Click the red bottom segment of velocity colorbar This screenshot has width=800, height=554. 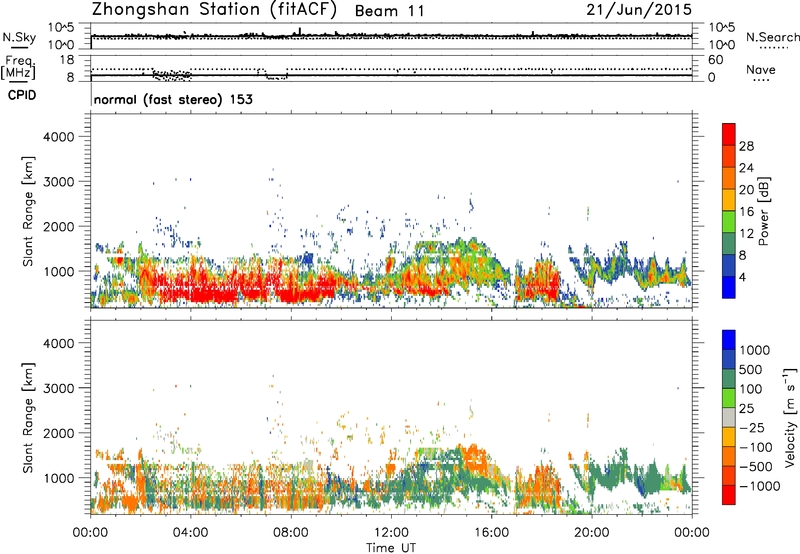click(x=729, y=494)
